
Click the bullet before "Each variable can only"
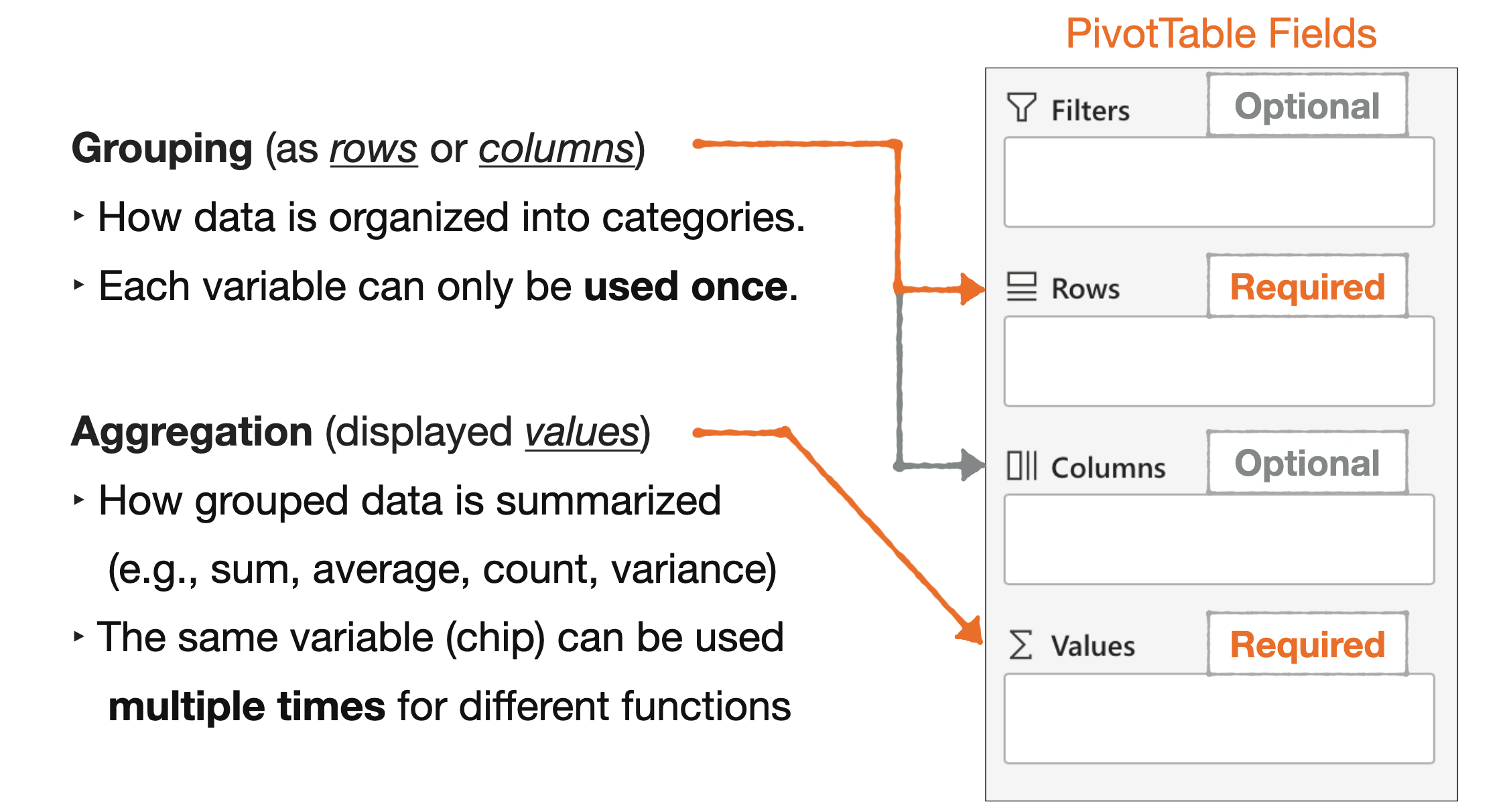[x=79, y=284]
